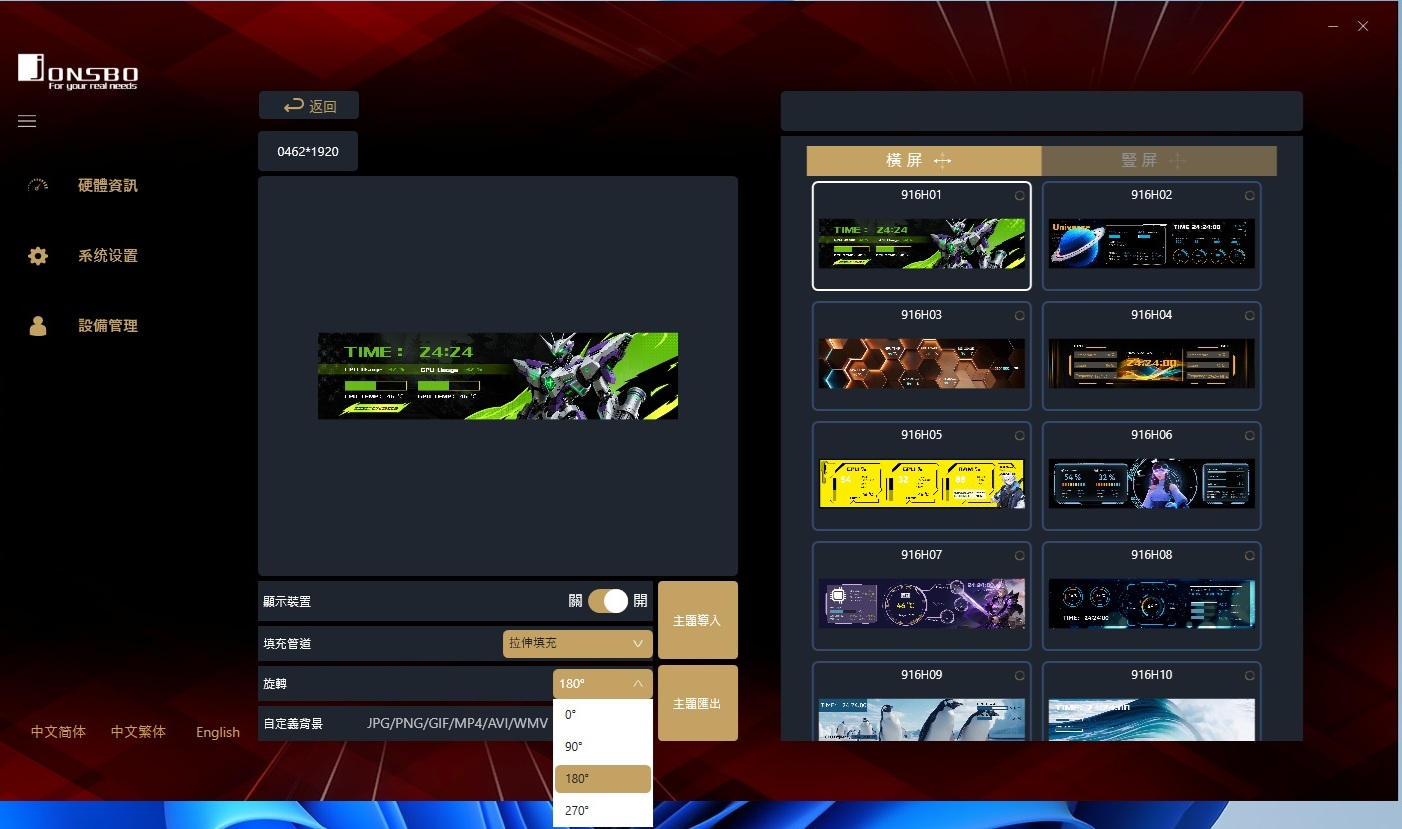Close the JONSBO window
The height and width of the screenshot is (829, 1402).
tap(1363, 26)
